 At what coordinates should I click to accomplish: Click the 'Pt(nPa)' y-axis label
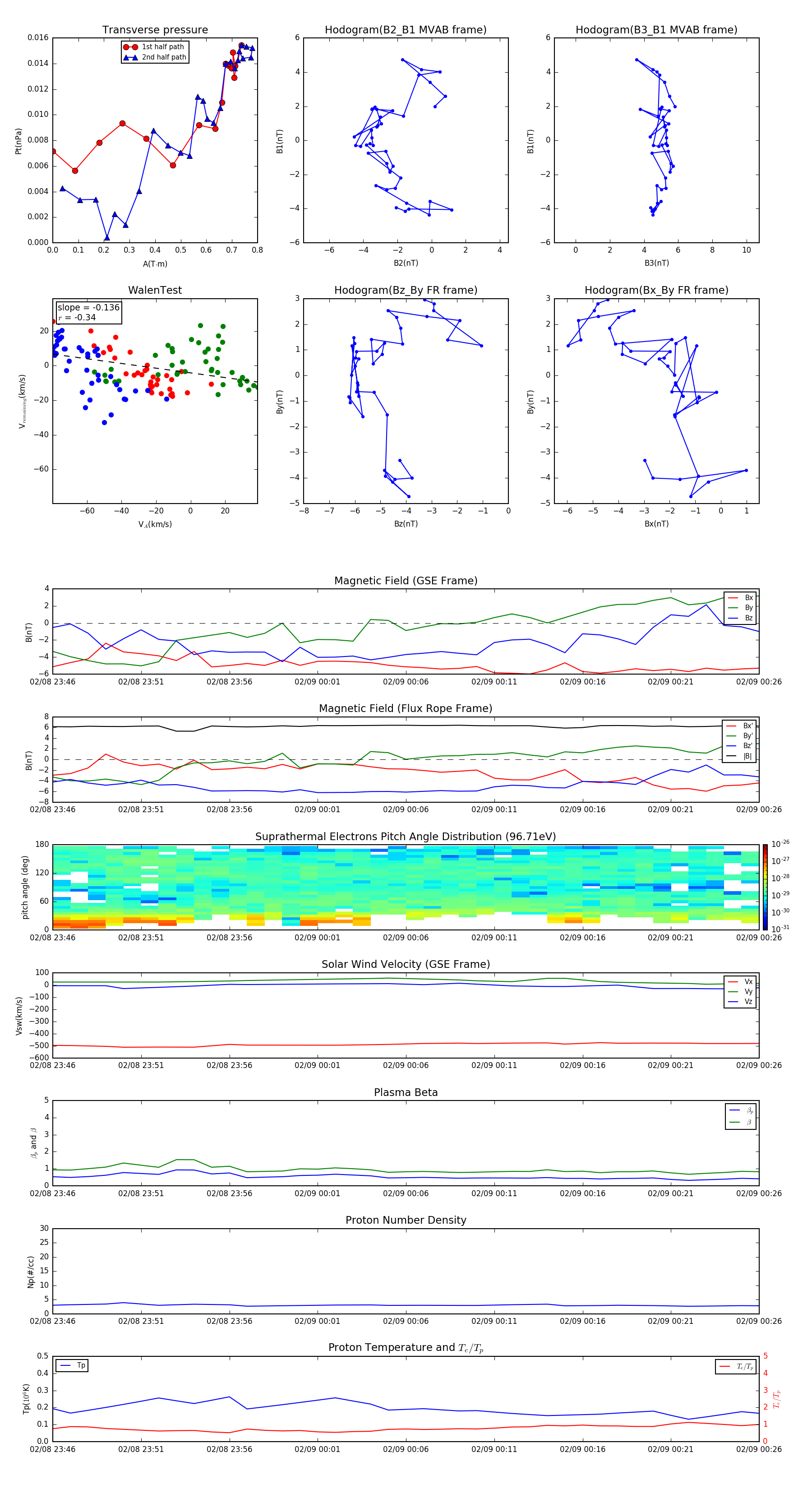point(18,140)
